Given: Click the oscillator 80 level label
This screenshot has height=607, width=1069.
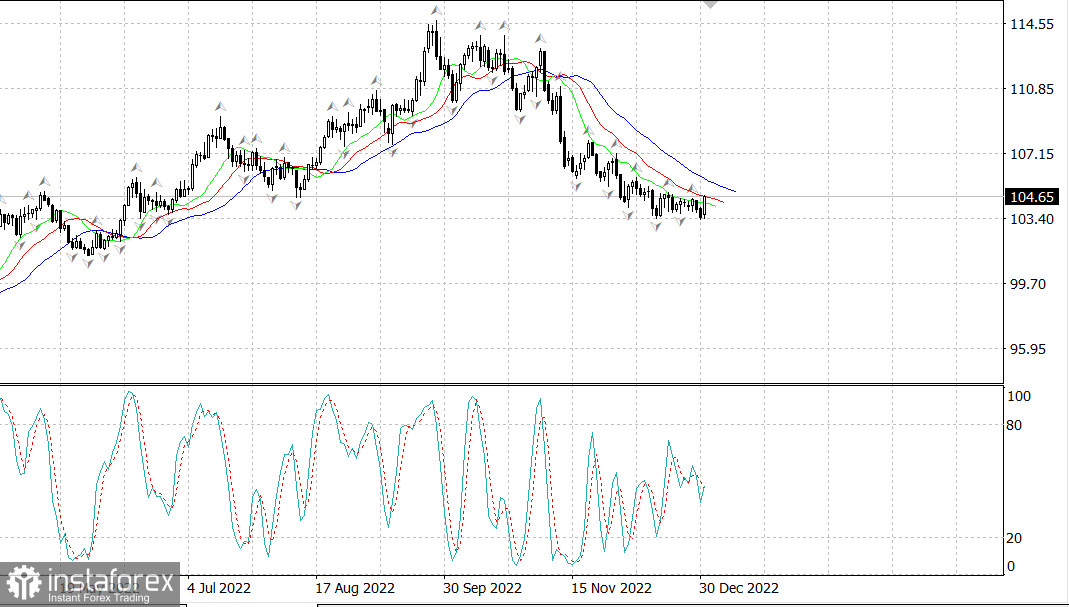Looking at the screenshot, I should (1015, 425).
